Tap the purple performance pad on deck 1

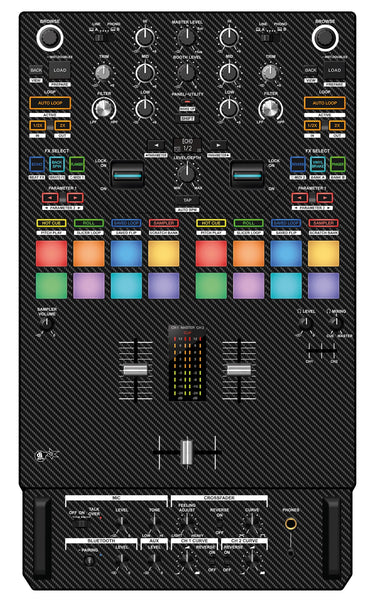tap(164, 286)
